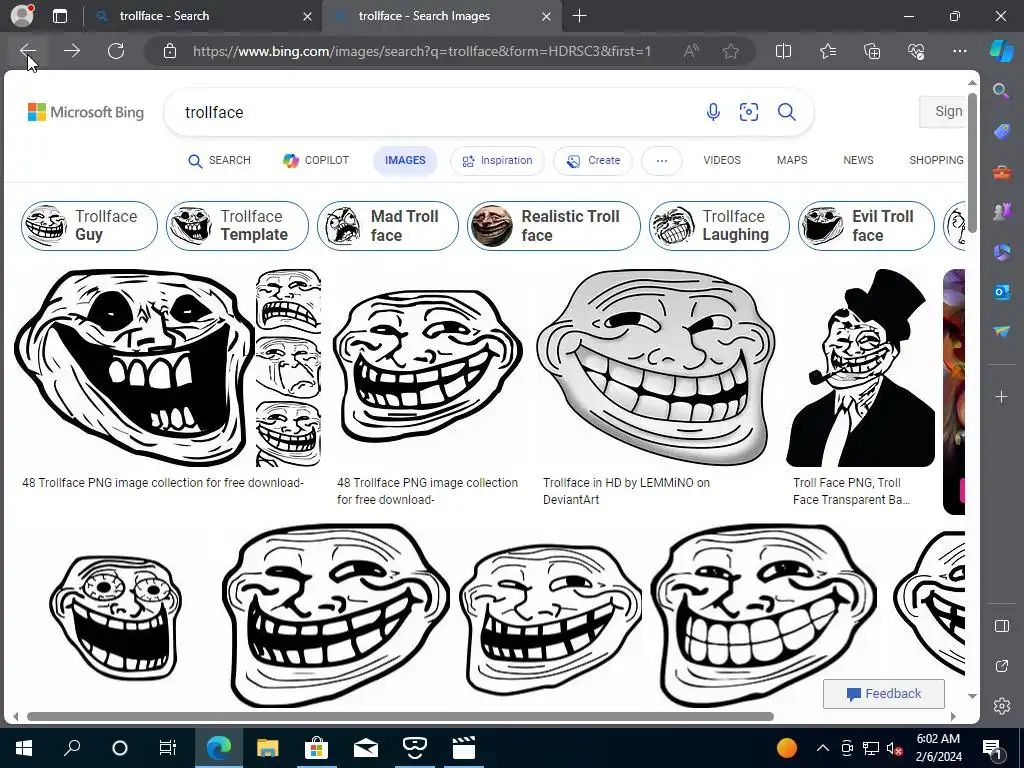Select the Mad Troll face chip
Screen dimensions: 1024x768
click(388, 226)
